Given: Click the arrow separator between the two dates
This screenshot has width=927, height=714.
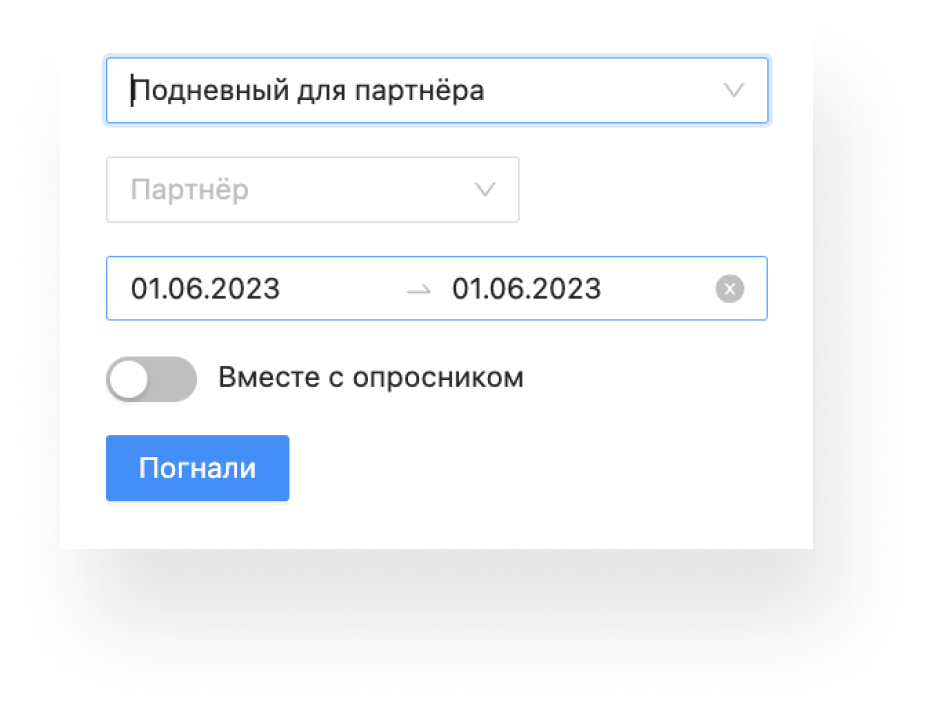Looking at the screenshot, I should tap(419, 290).
